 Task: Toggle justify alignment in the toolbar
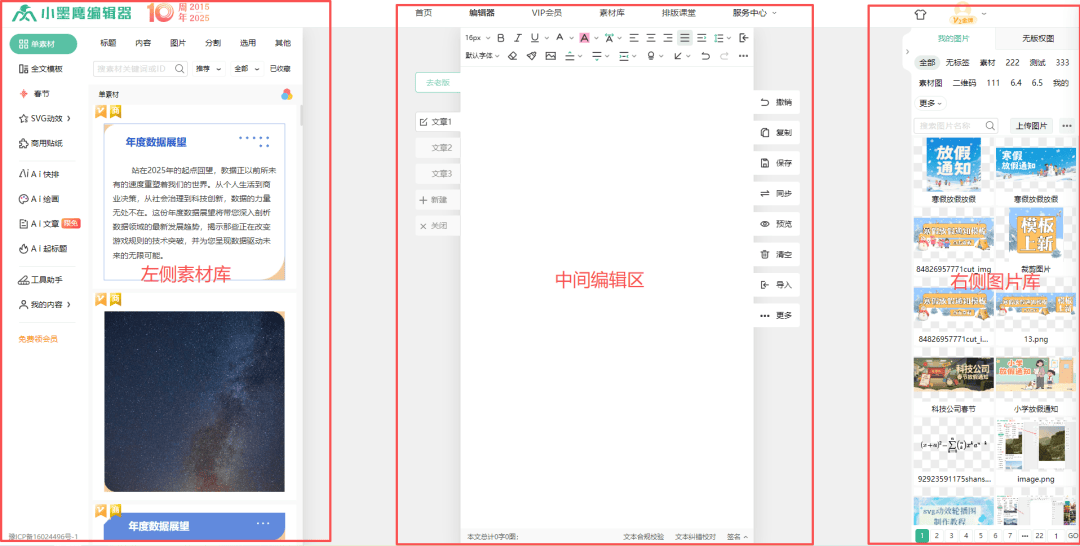[684, 38]
